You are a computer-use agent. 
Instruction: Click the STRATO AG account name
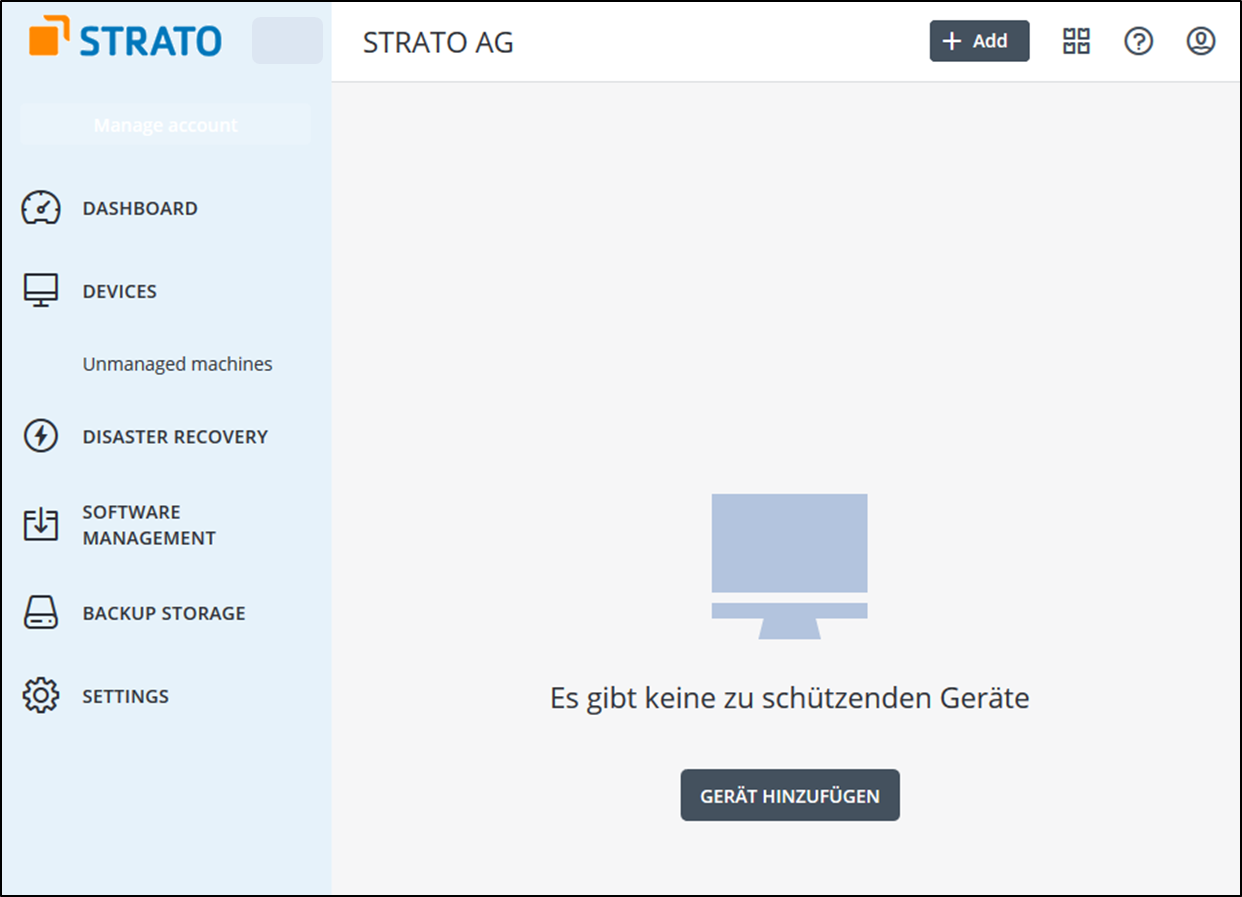(439, 43)
